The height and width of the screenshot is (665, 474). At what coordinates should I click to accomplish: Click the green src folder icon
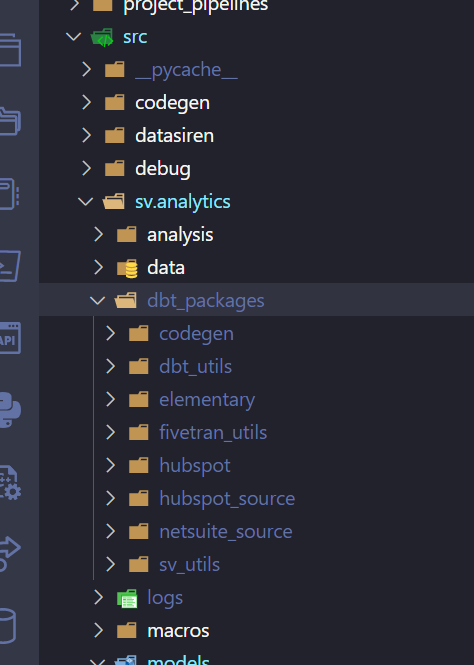click(x=102, y=37)
